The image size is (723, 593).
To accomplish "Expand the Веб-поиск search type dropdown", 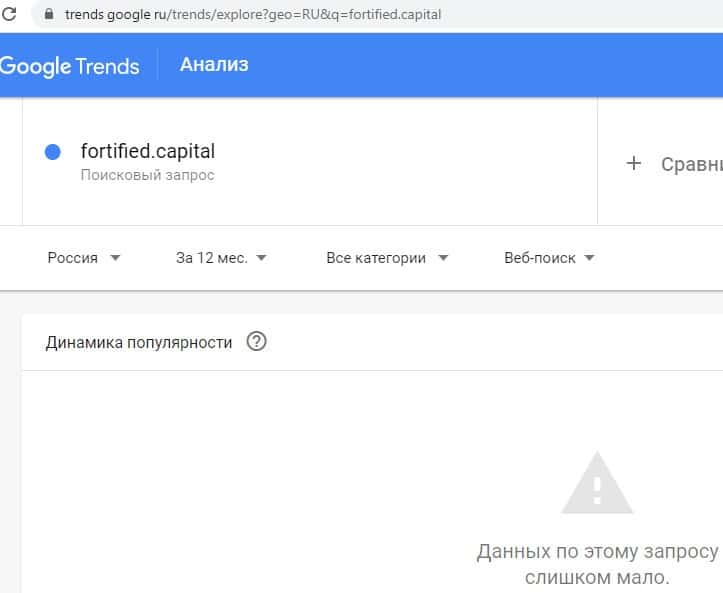I will (549, 258).
